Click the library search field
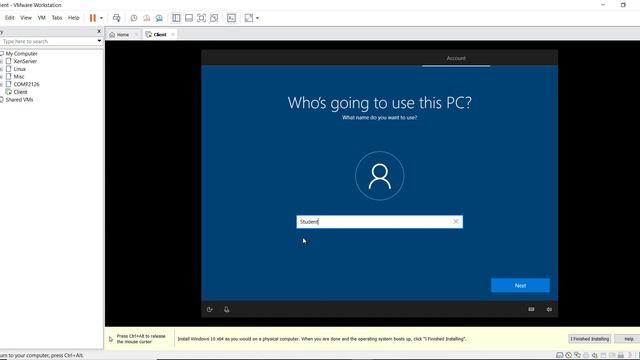Image resolution: width=640 pixels, height=360 pixels. [48, 41]
